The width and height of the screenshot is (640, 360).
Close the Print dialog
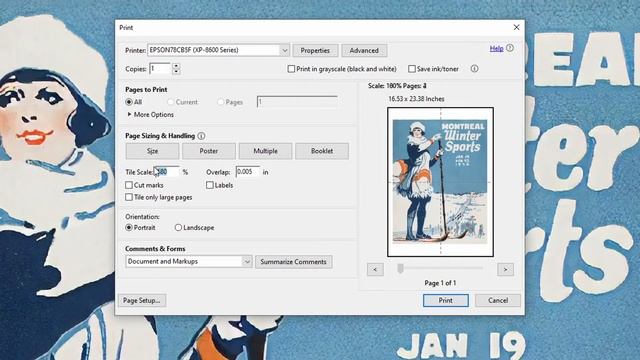516,27
